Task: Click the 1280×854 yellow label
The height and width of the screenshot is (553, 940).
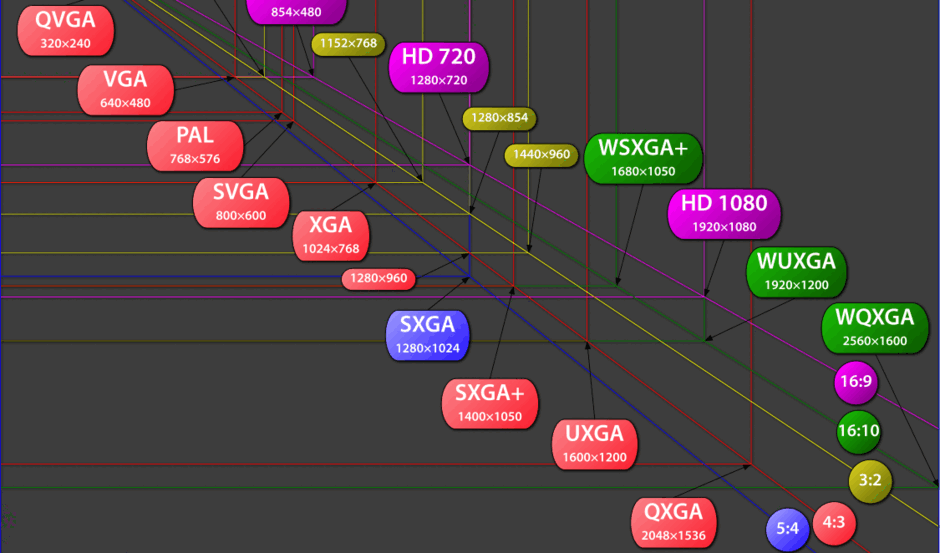Action: [x=499, y=118]
